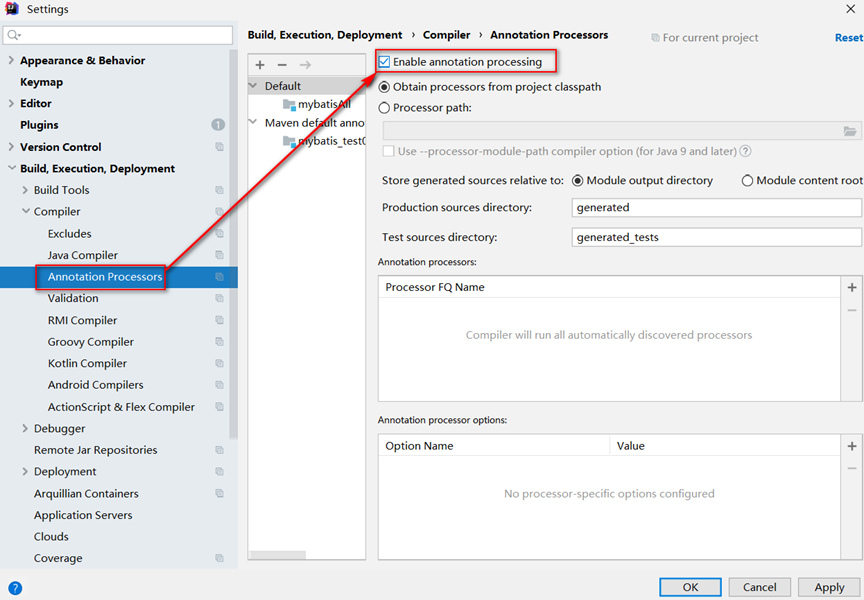Open the Keymap settings page
Viewport: 864px width, 600px height.
pyautogui.click(x=41, y=82)
